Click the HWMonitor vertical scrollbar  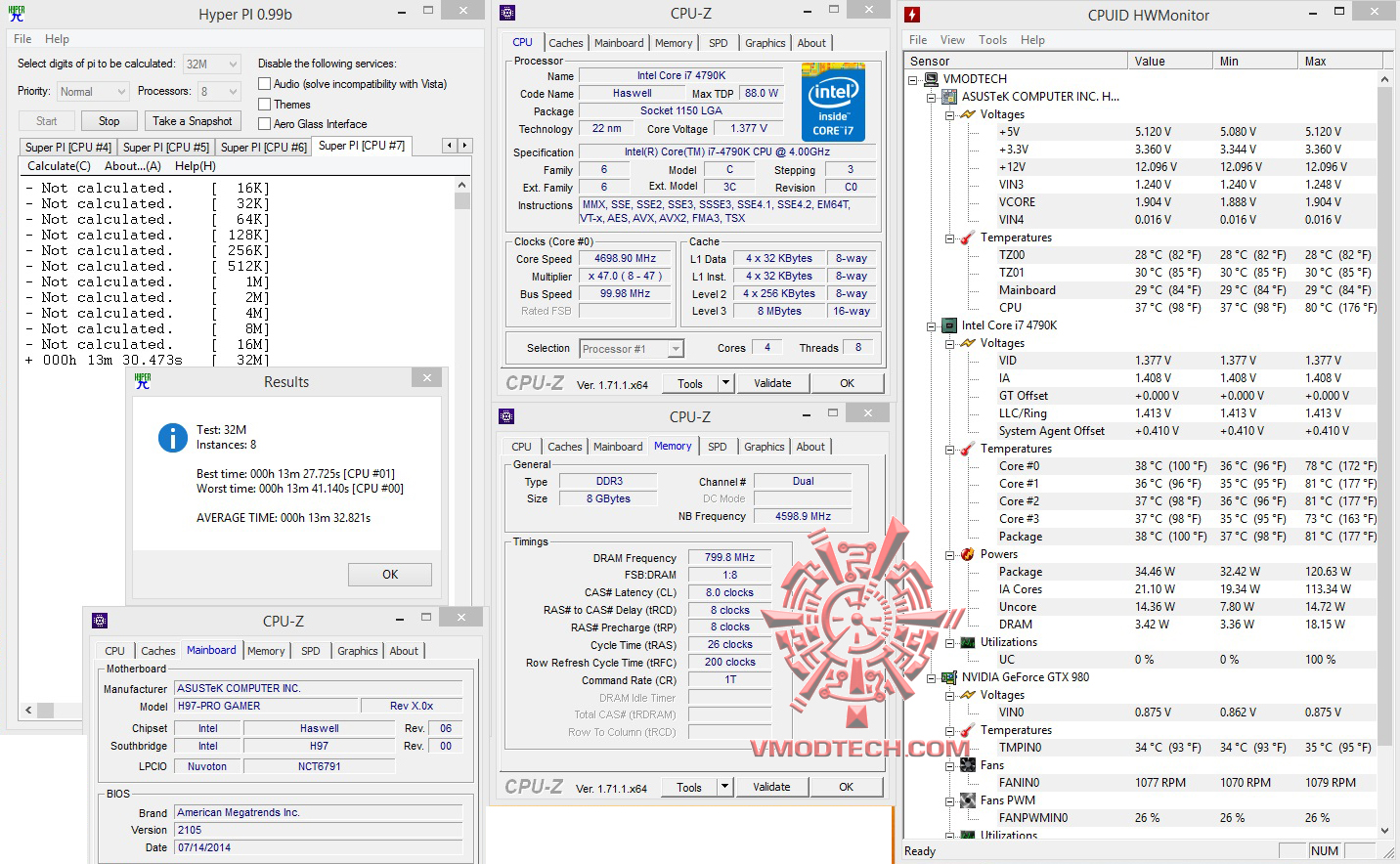pyautogui.click(x=1384, y=454)
